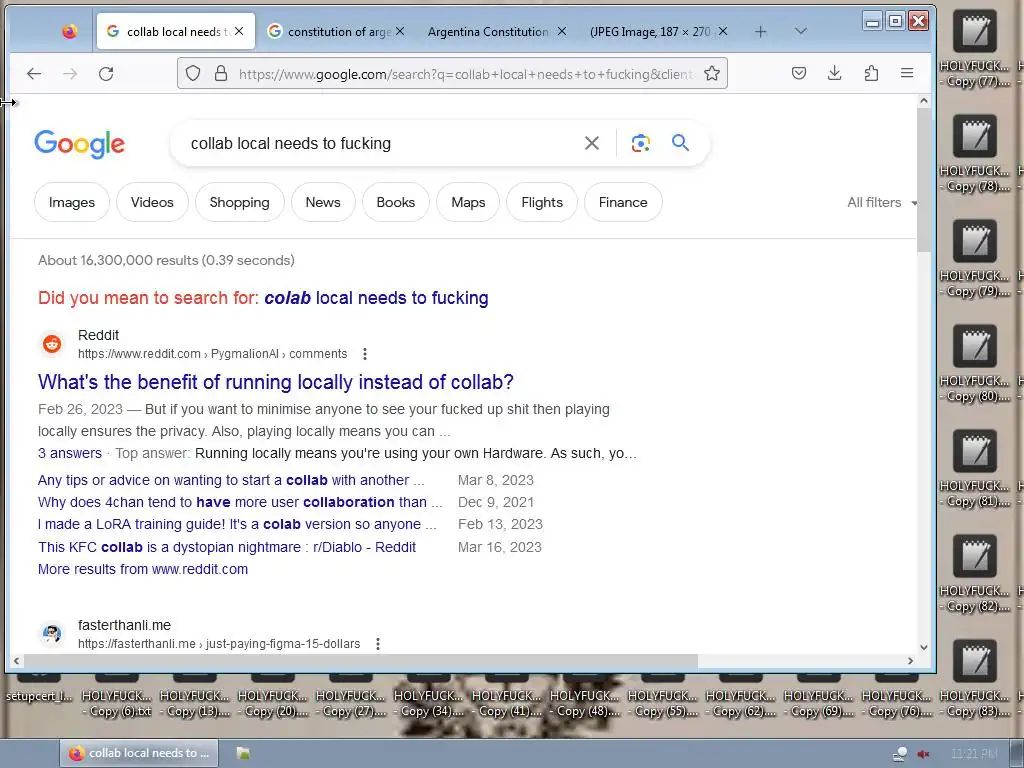The width and height of the screenshot is (1024, 768).
Task: Close the JPEG Image tab
Action: click(x=722, y=31)
